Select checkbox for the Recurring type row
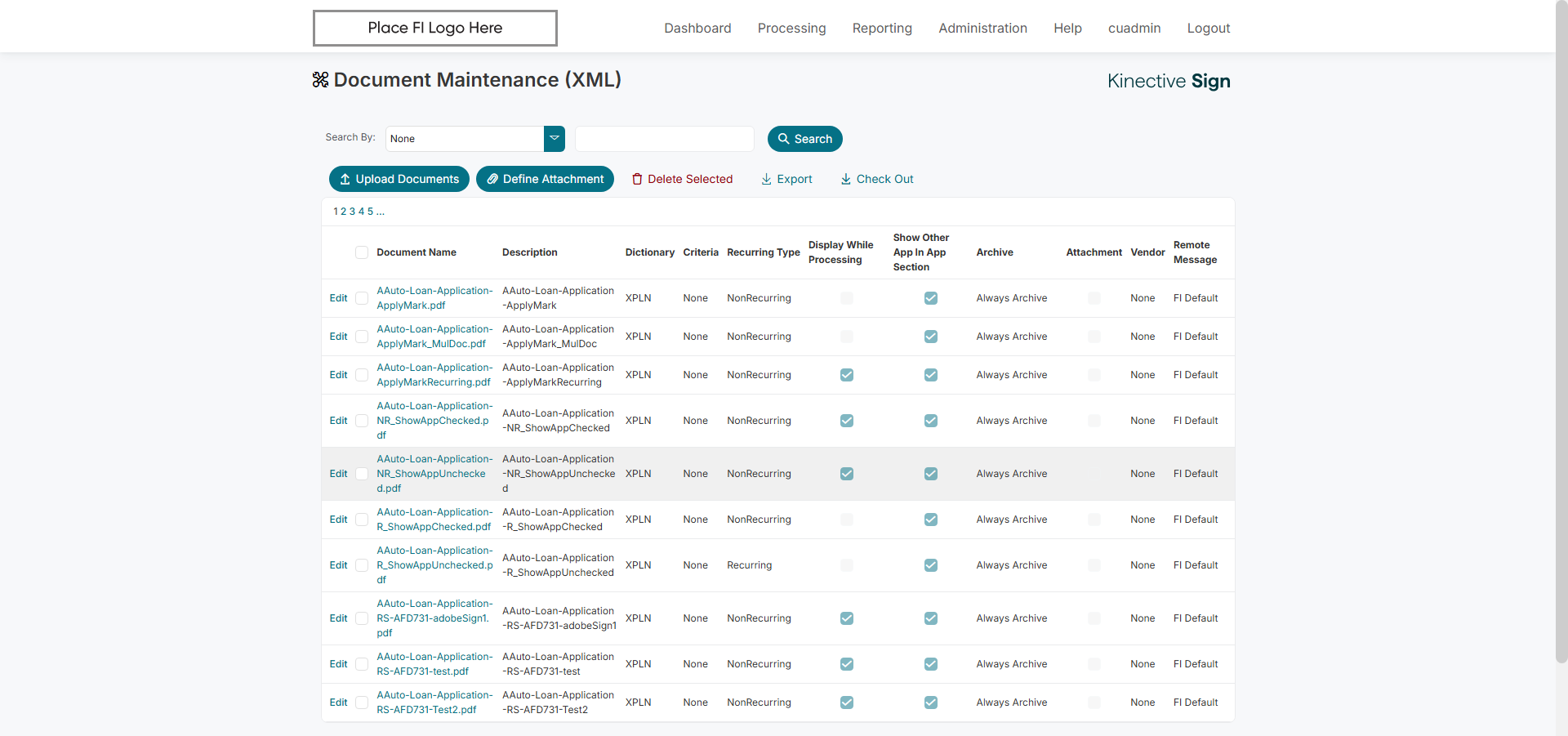Image resolution: width=1568 pixels, height=736 pixels. pyautogui.click(x=362, y=565)
